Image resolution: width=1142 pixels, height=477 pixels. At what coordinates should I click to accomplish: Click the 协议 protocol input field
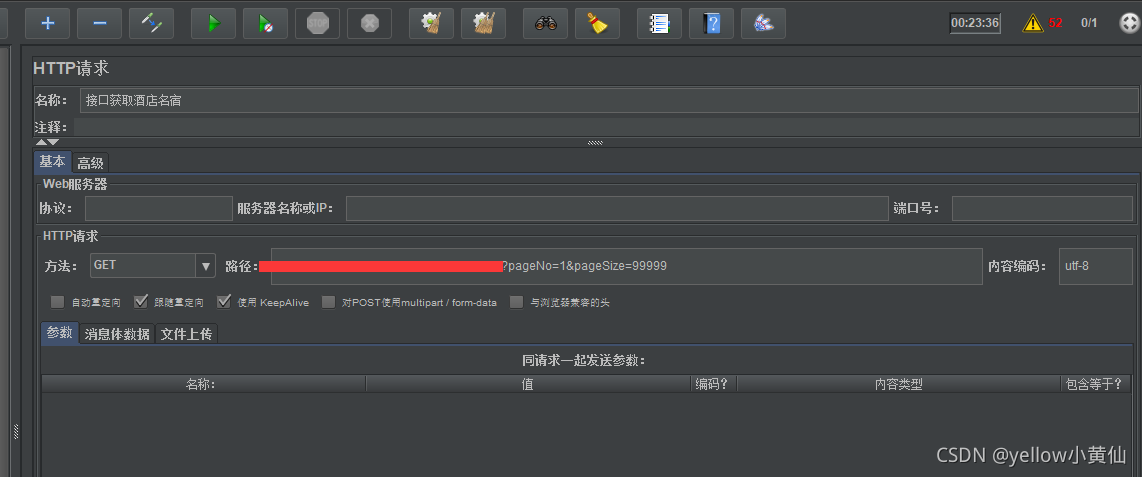(159, 208)
